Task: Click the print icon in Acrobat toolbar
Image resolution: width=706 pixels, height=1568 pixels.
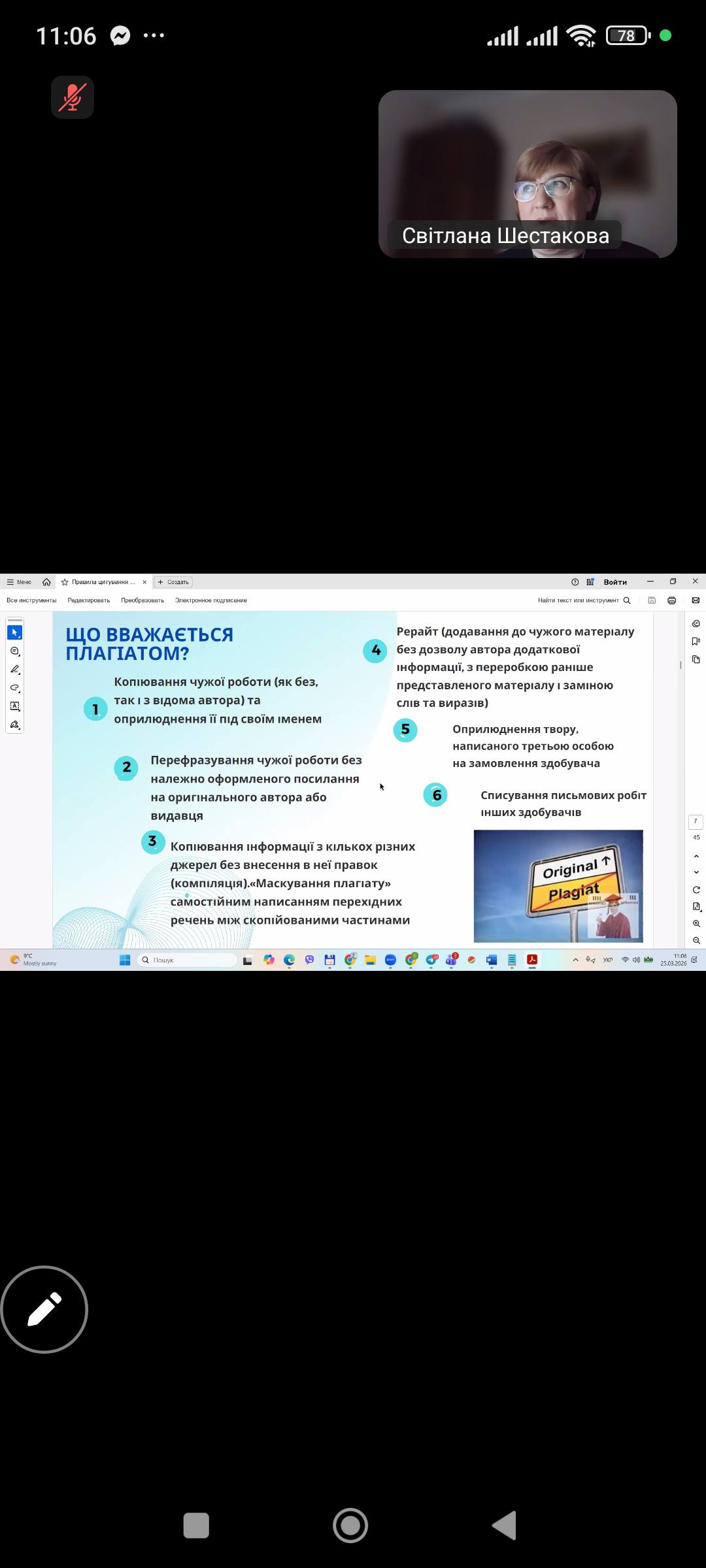Action: (x=671, y=600)
